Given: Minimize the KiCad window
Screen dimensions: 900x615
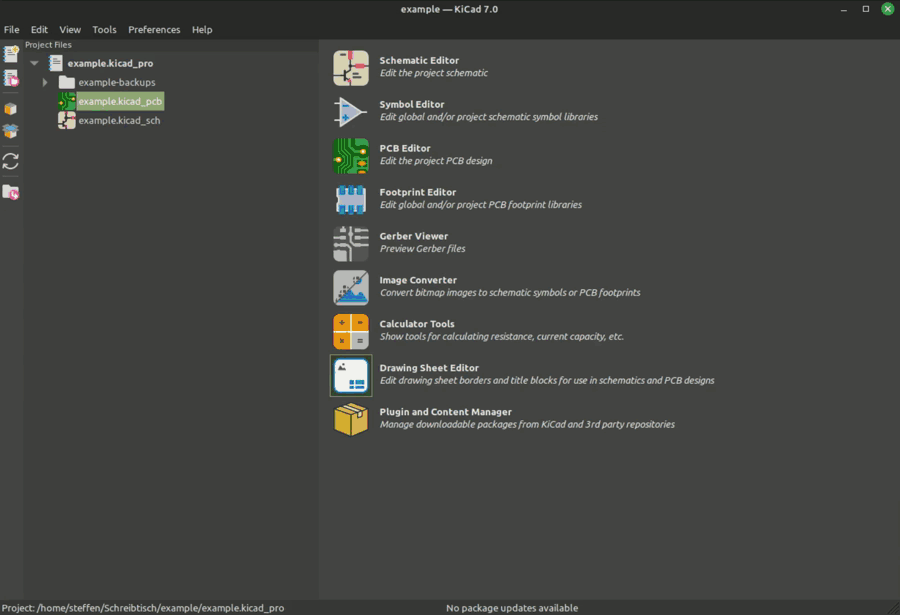Looking at the screenshot, I should pyautogui.click(x=844, y=9).
